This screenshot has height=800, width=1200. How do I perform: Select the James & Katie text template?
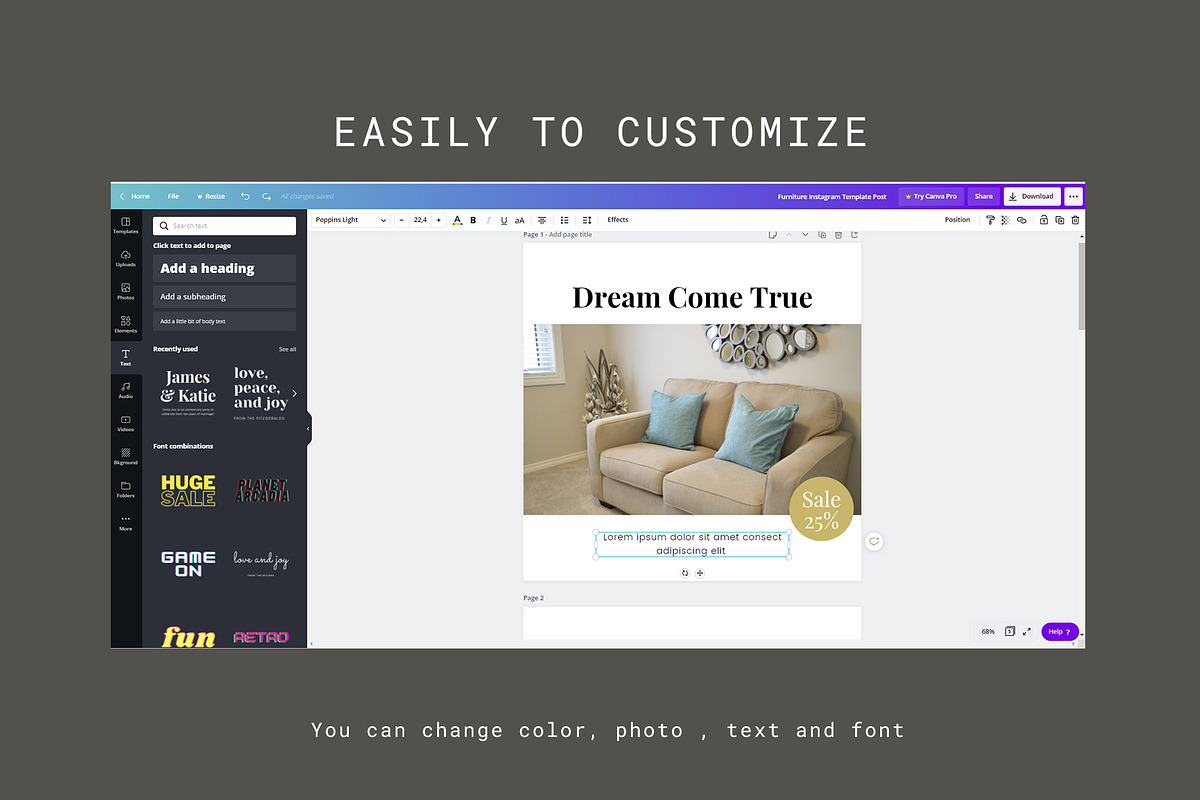tap(188, 392)
